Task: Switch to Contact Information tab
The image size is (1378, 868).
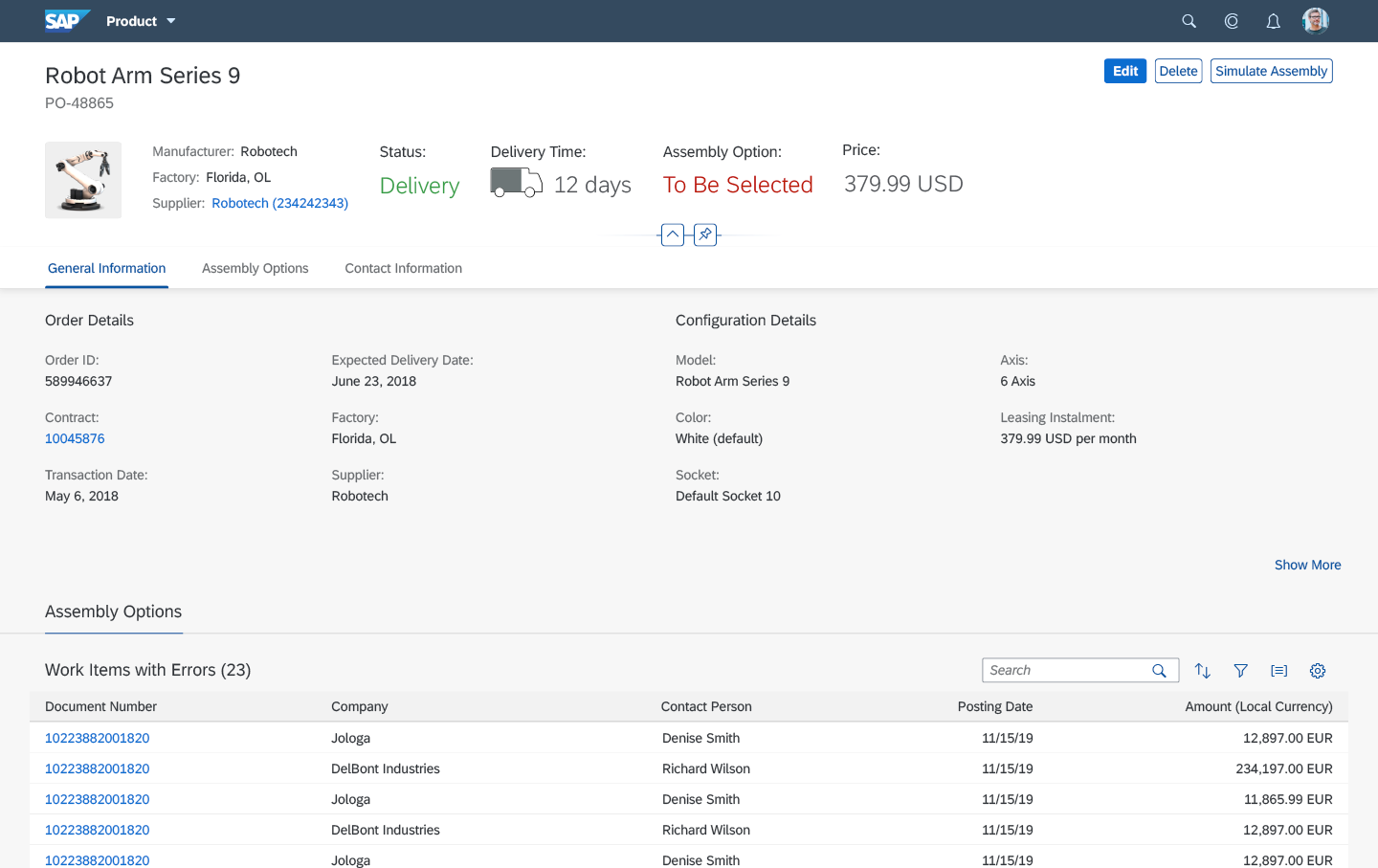Action: (x=403, y=269)
